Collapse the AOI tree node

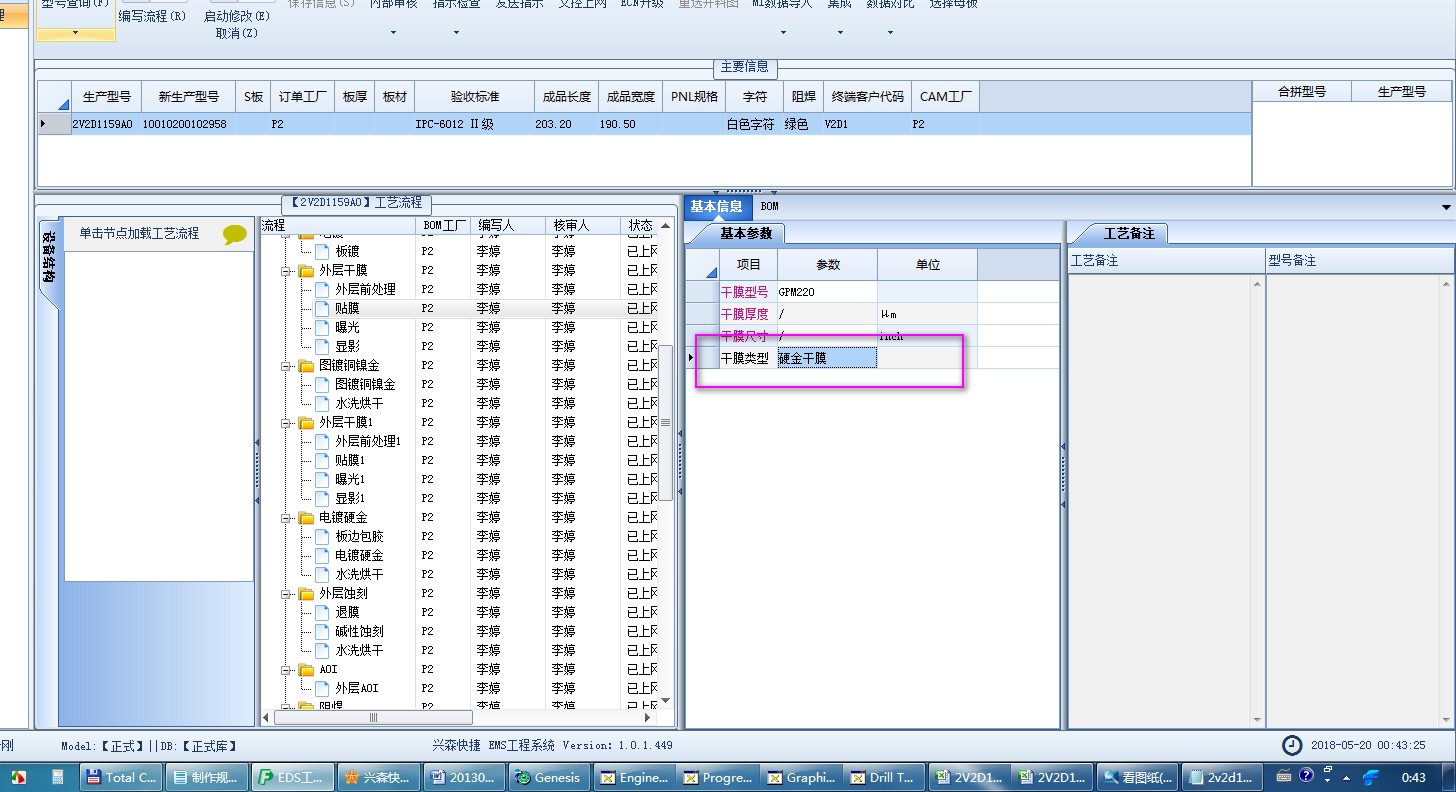[287, 670]
